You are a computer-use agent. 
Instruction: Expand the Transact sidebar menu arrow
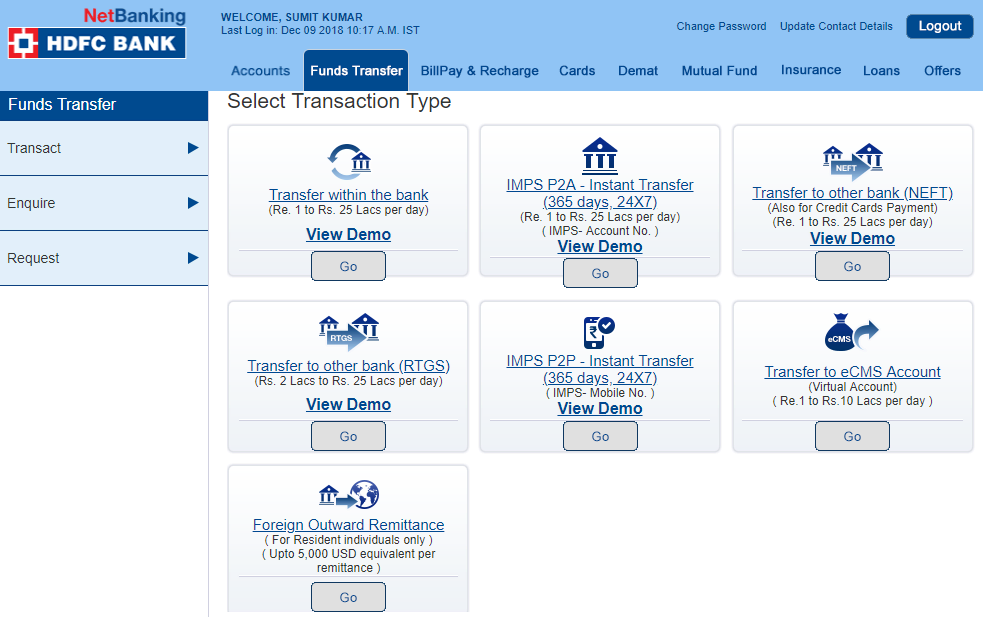tap(193, 148)
